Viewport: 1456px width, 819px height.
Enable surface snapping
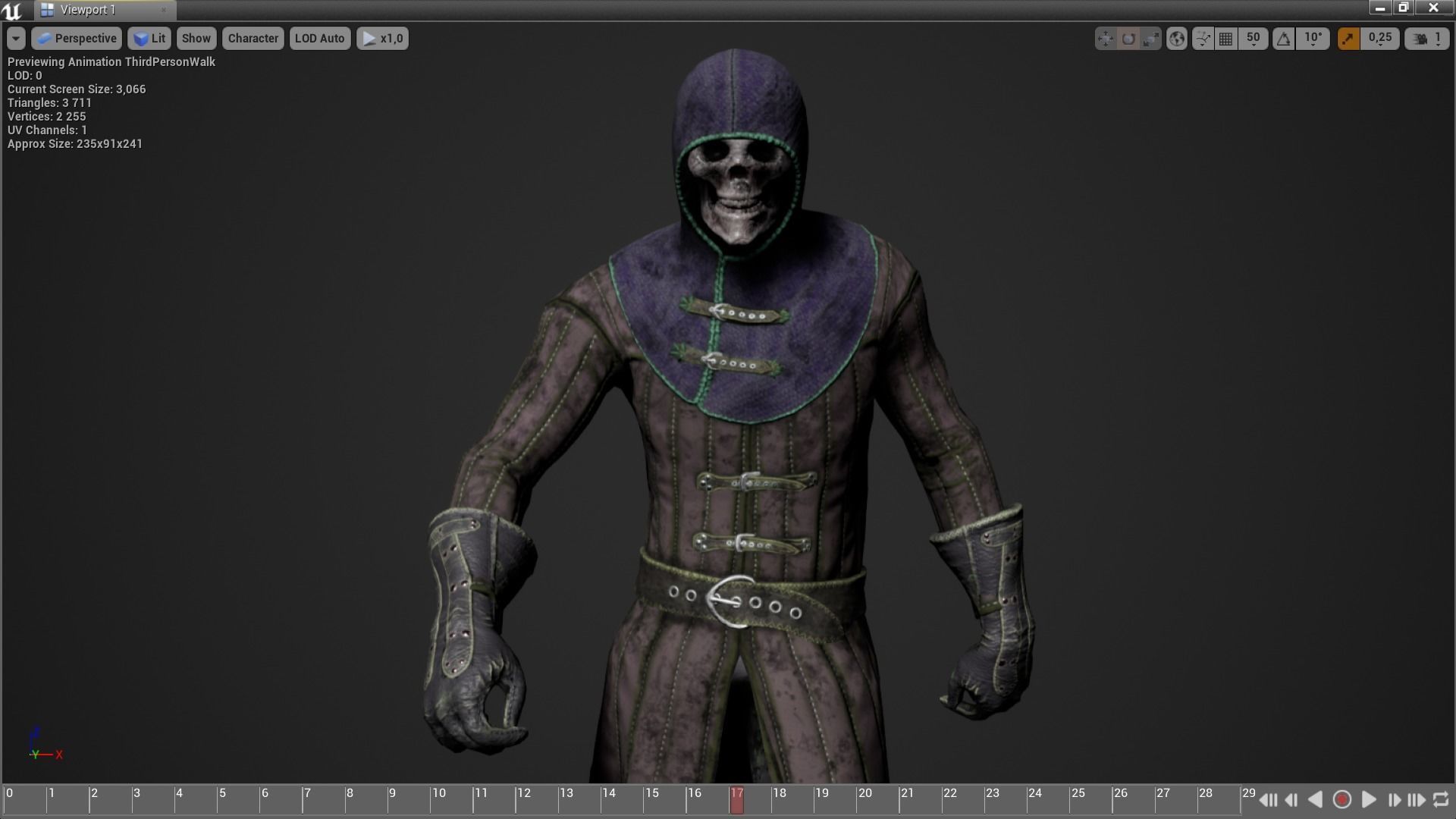[1203, 39]
